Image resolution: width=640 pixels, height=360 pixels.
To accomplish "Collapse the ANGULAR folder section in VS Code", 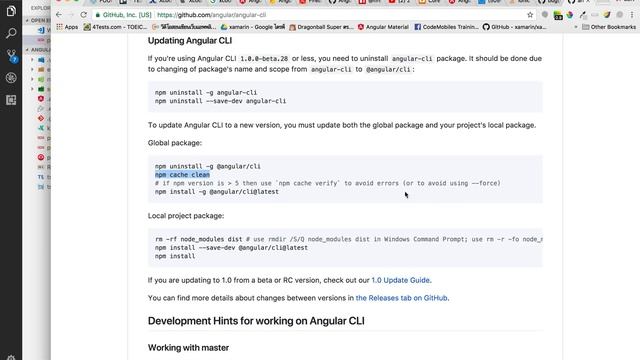I will [x=38, y=50].
